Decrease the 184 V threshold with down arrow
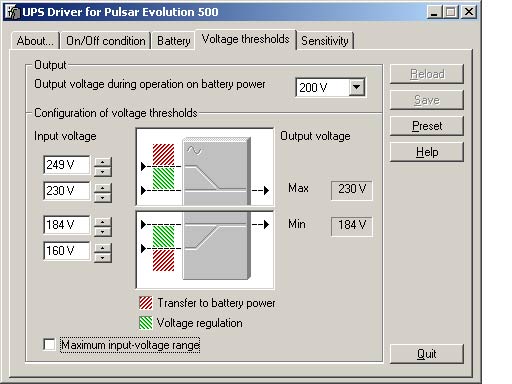 pos(103,232)
